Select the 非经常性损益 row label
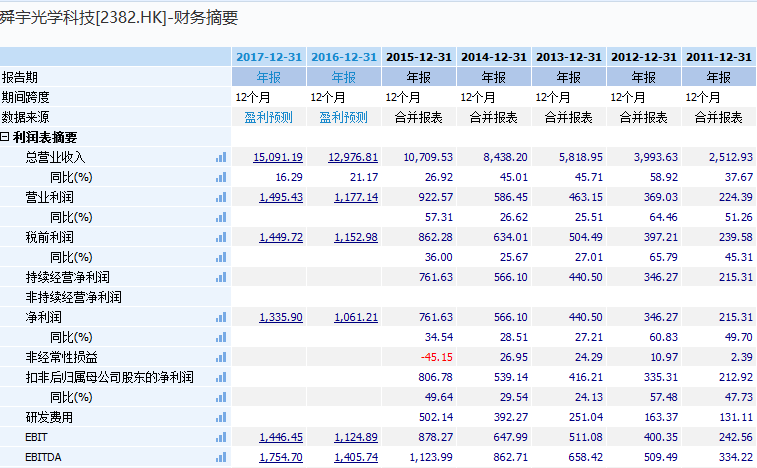Viewport: 757px width, 468px height. [x=62, y=357]
